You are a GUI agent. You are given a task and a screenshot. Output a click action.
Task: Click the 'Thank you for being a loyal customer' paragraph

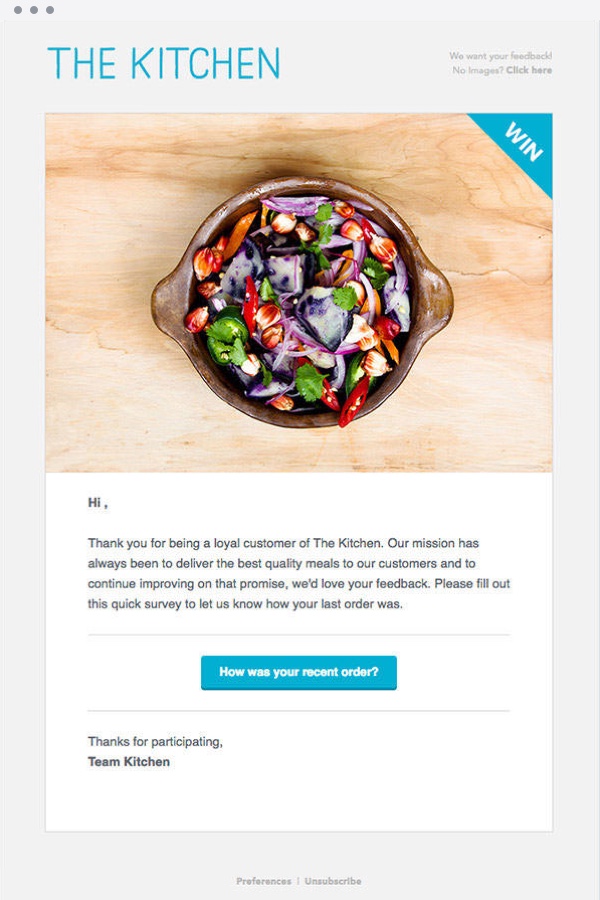[x=299, y=573]
